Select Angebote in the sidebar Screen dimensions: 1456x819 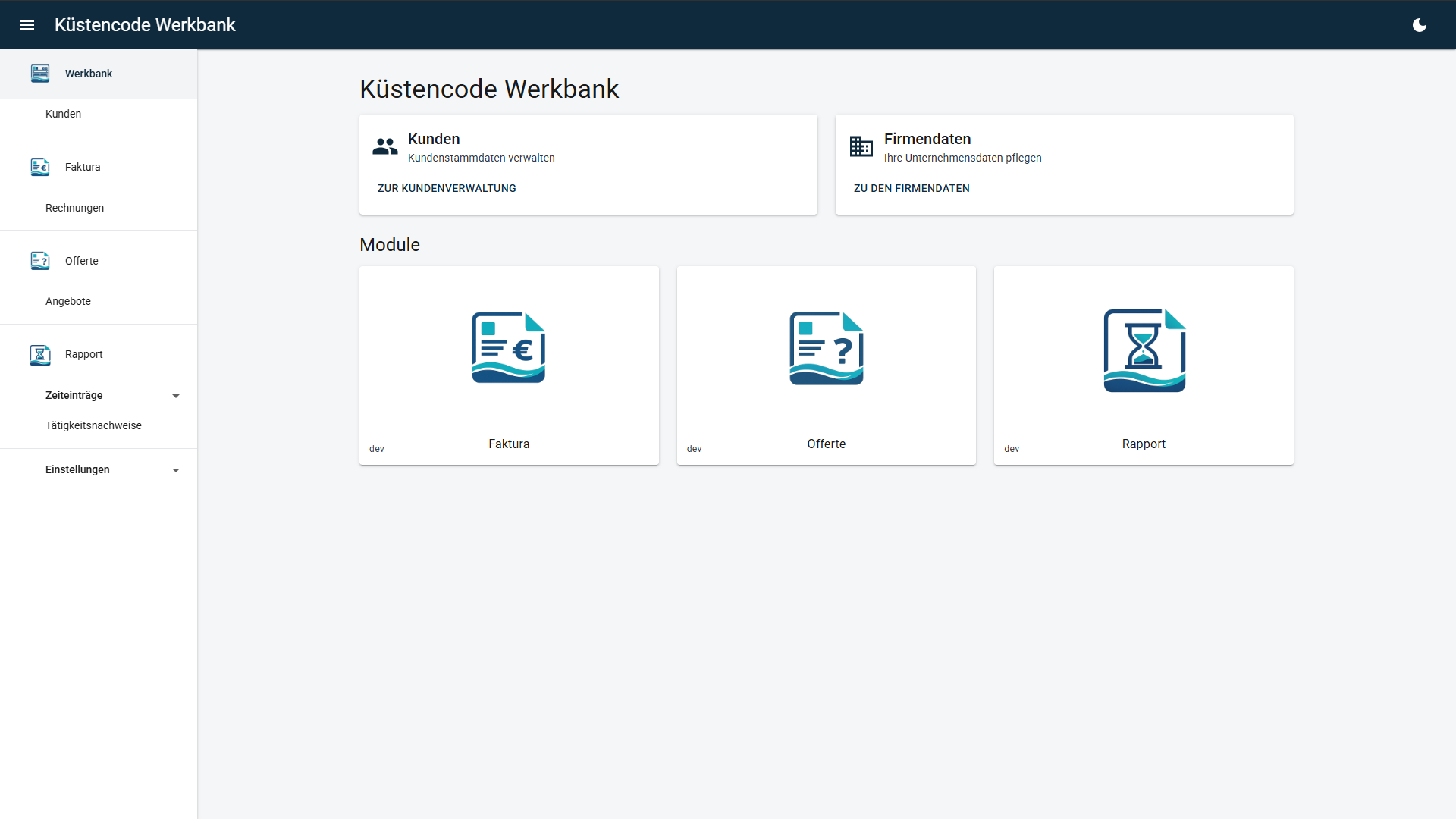point(67,300)
